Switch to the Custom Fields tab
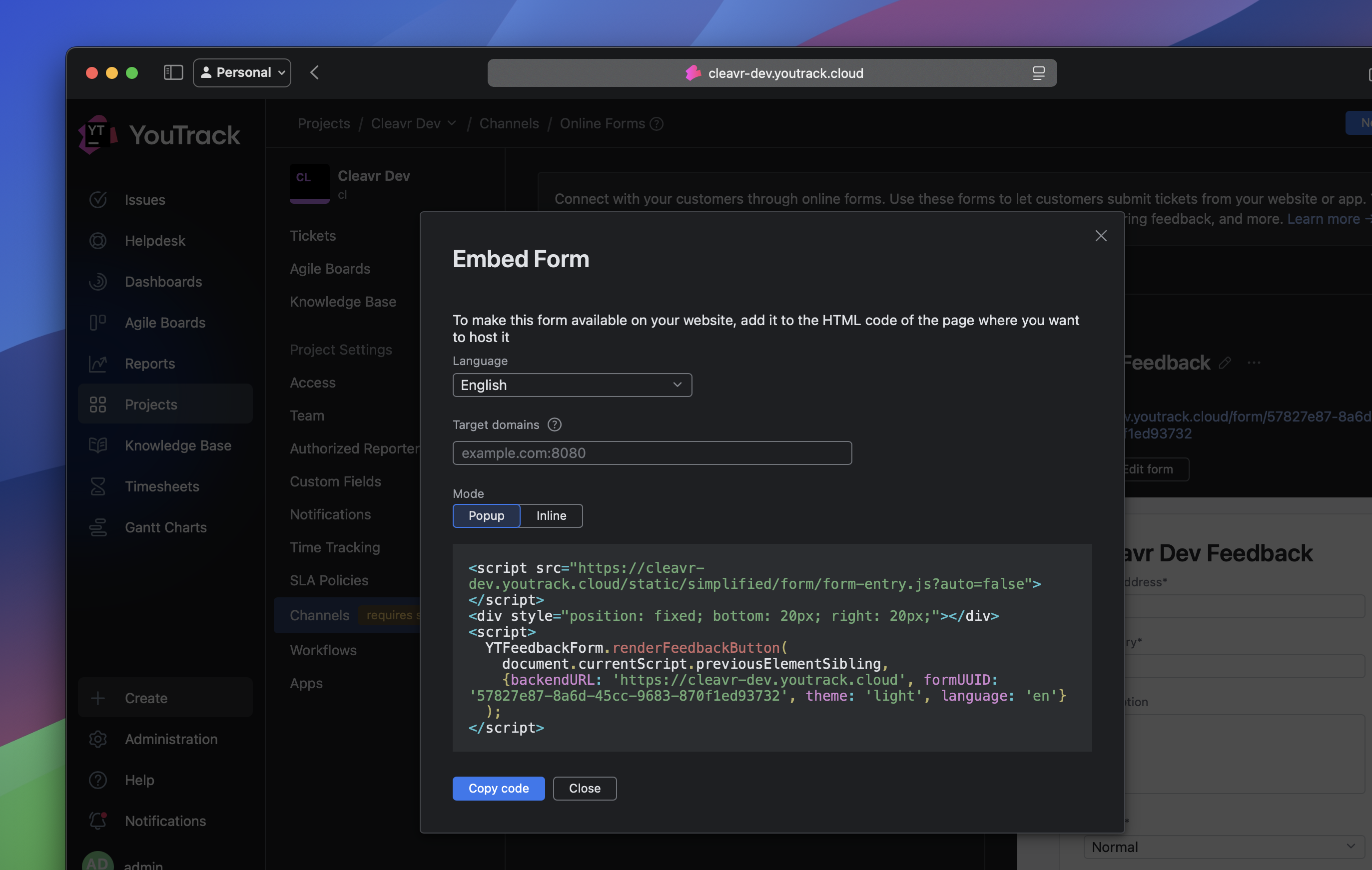The width and height of the screenshot is (1372, 870). (x=335, y=481)
